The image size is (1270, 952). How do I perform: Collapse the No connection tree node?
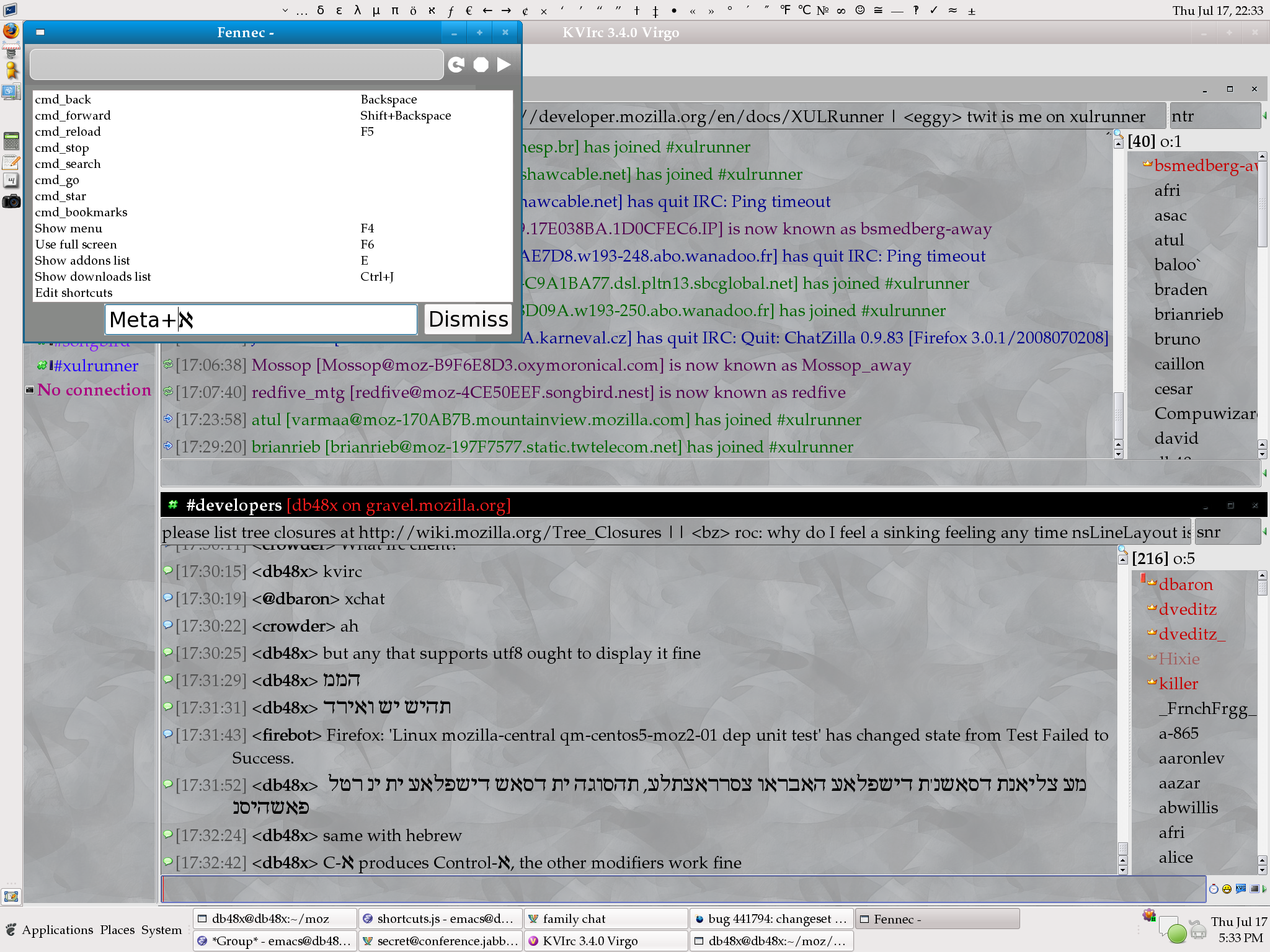pos(29,390)
